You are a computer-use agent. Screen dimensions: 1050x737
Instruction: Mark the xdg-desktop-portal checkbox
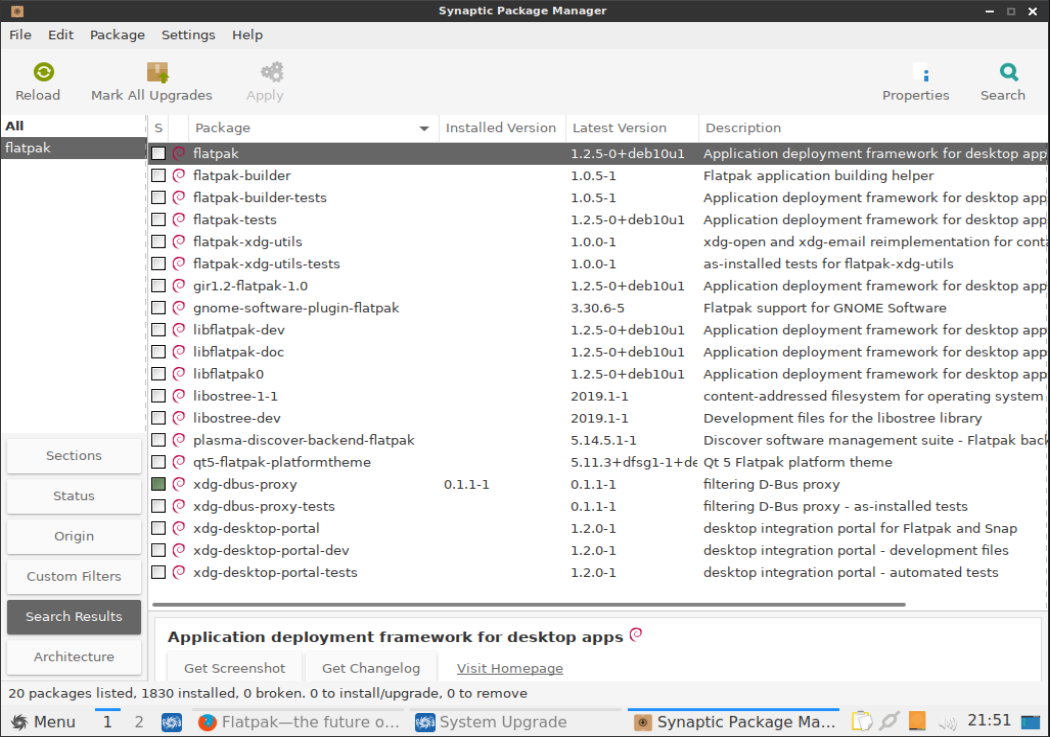(x=158, y=528)
